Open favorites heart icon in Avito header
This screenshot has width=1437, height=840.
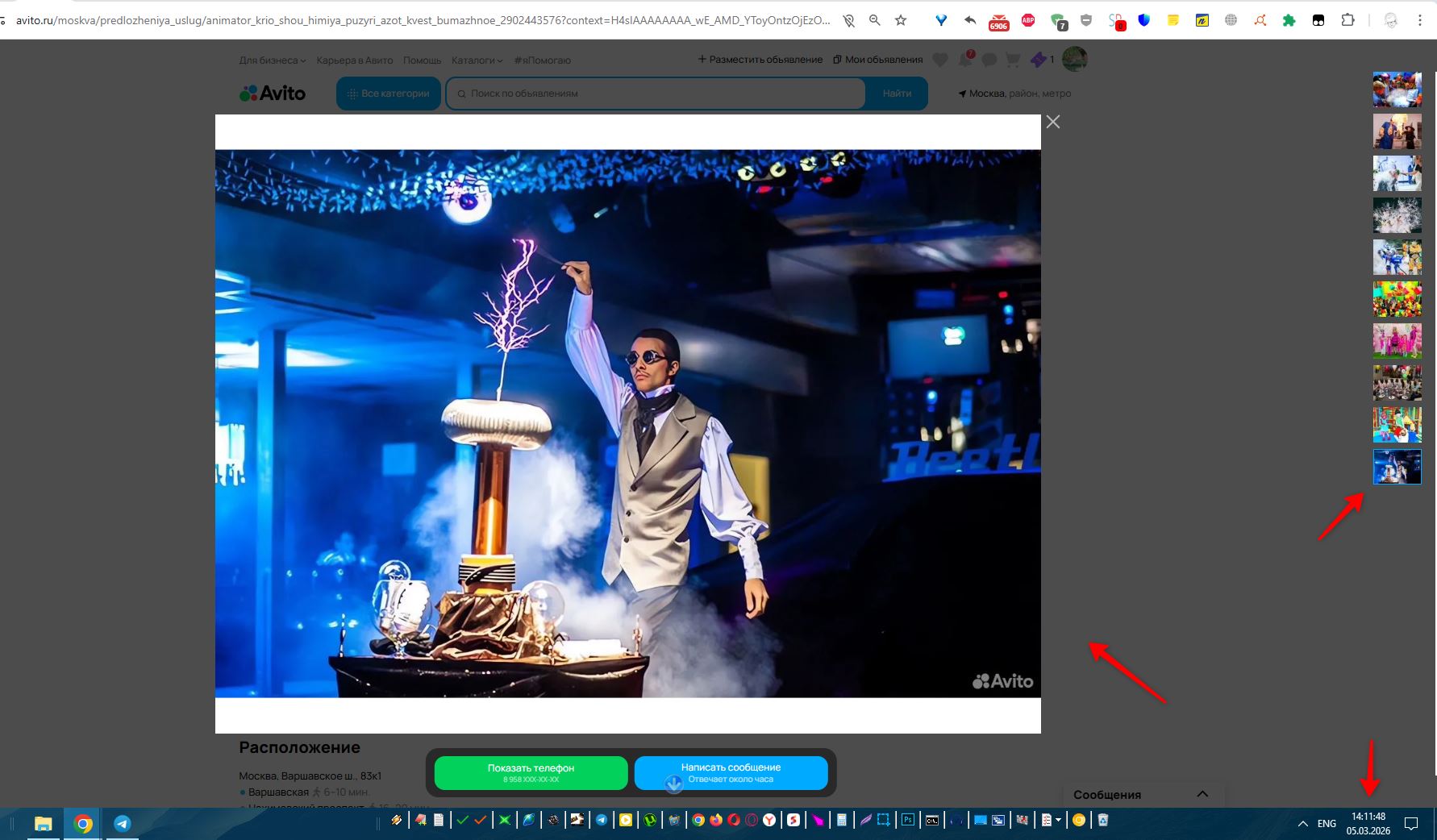(x=940, y=60)
